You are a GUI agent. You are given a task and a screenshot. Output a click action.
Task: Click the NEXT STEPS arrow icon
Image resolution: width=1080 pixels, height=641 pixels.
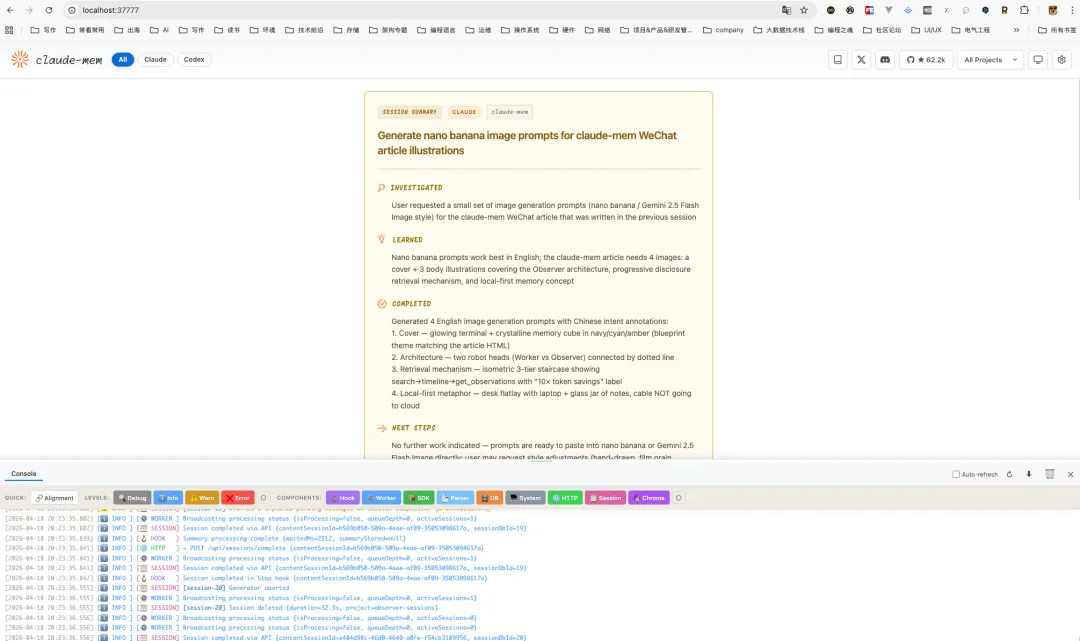pos(382,428)
